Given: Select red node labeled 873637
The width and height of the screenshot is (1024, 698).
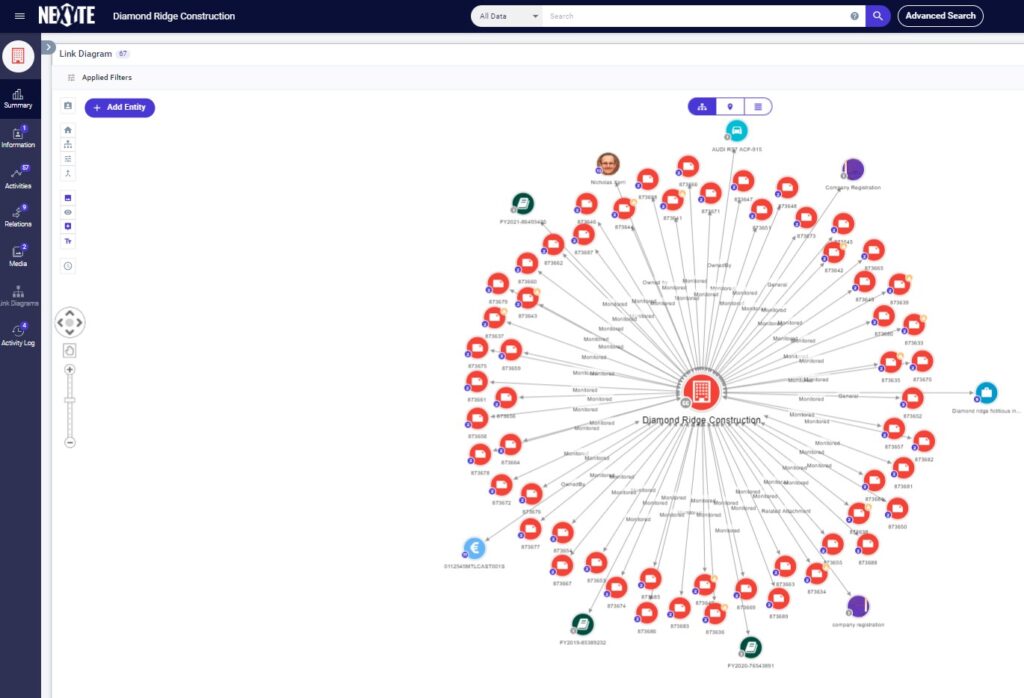Looking at the screenshot, I should point(494,318).
